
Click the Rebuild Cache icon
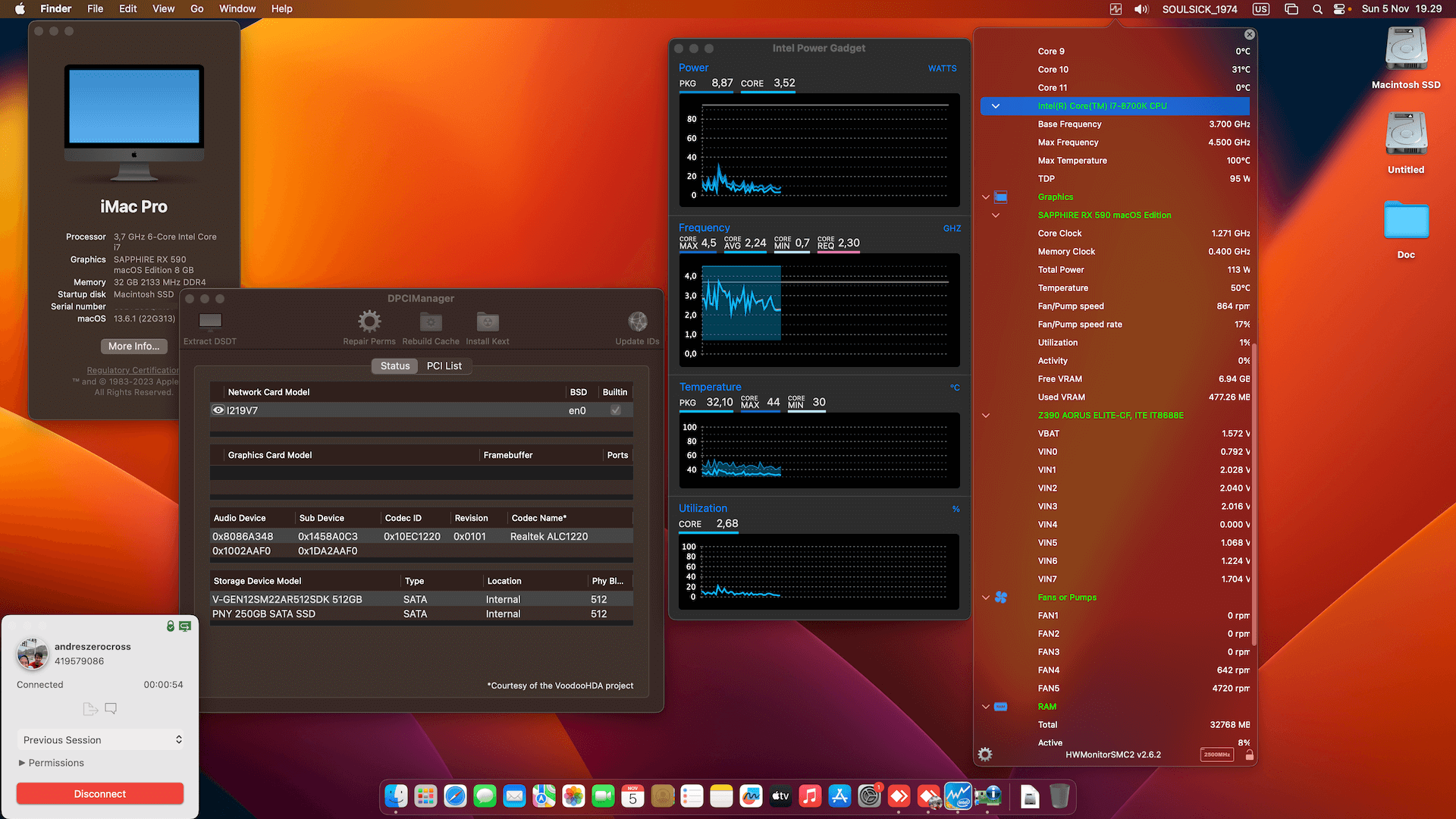point(430,322)
